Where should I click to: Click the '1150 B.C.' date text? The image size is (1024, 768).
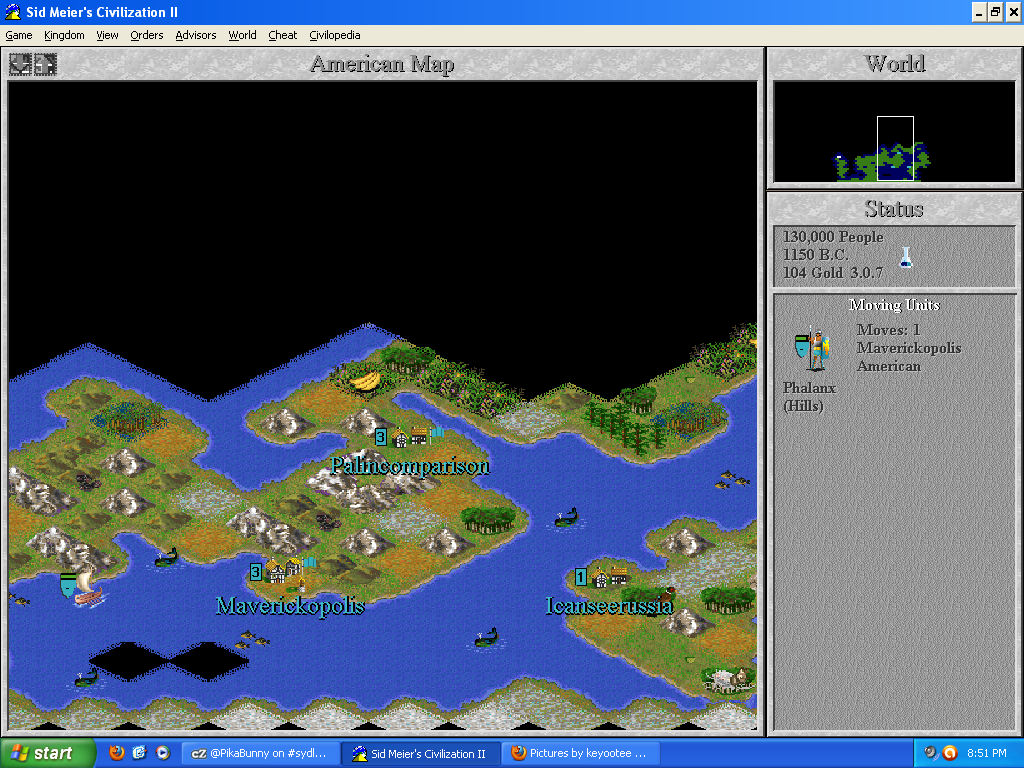pyautogui.click(x=816, y=255)
